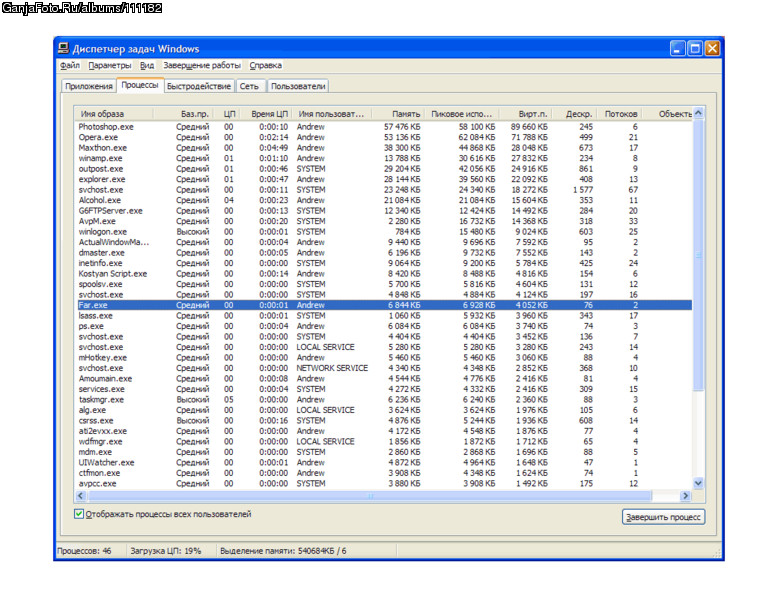Click the Загрузка ЦП: 19% status entry
Image resolution: width=778 pixels, height=598 pixels.
(166, 551)
